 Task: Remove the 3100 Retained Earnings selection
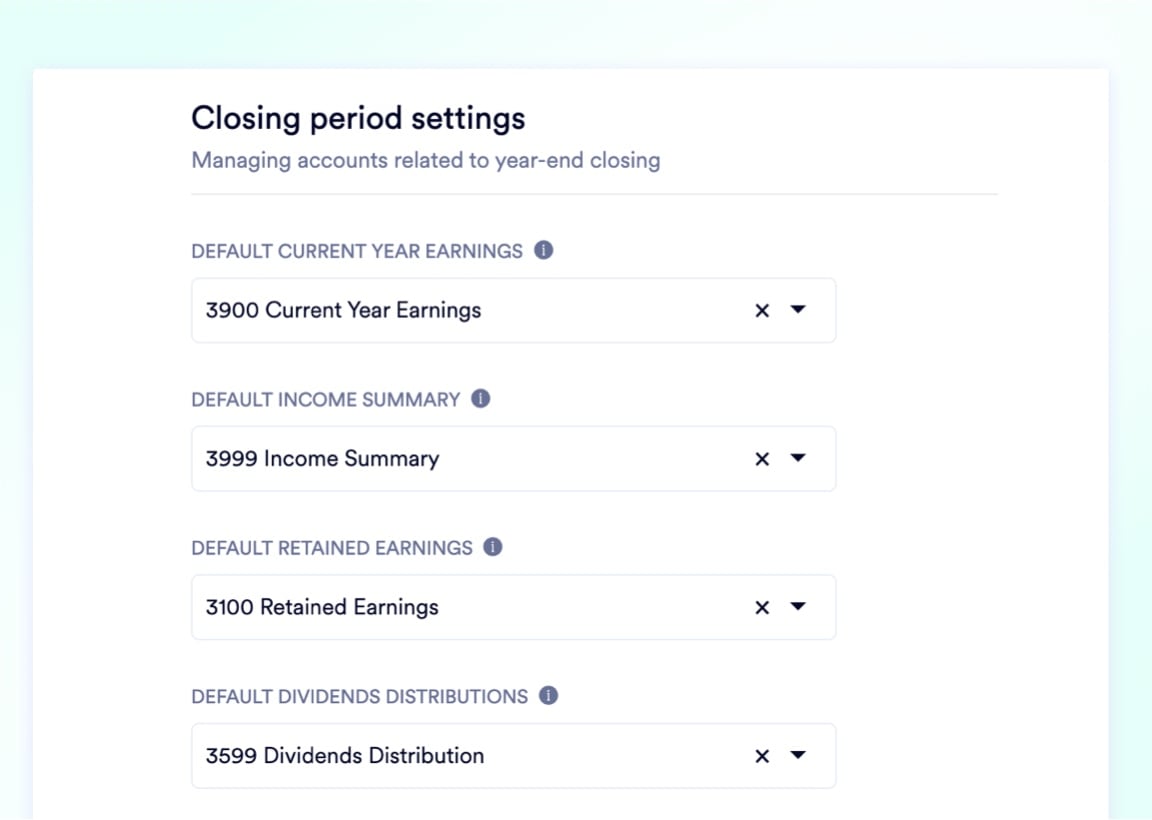click(x=762, y=608)
